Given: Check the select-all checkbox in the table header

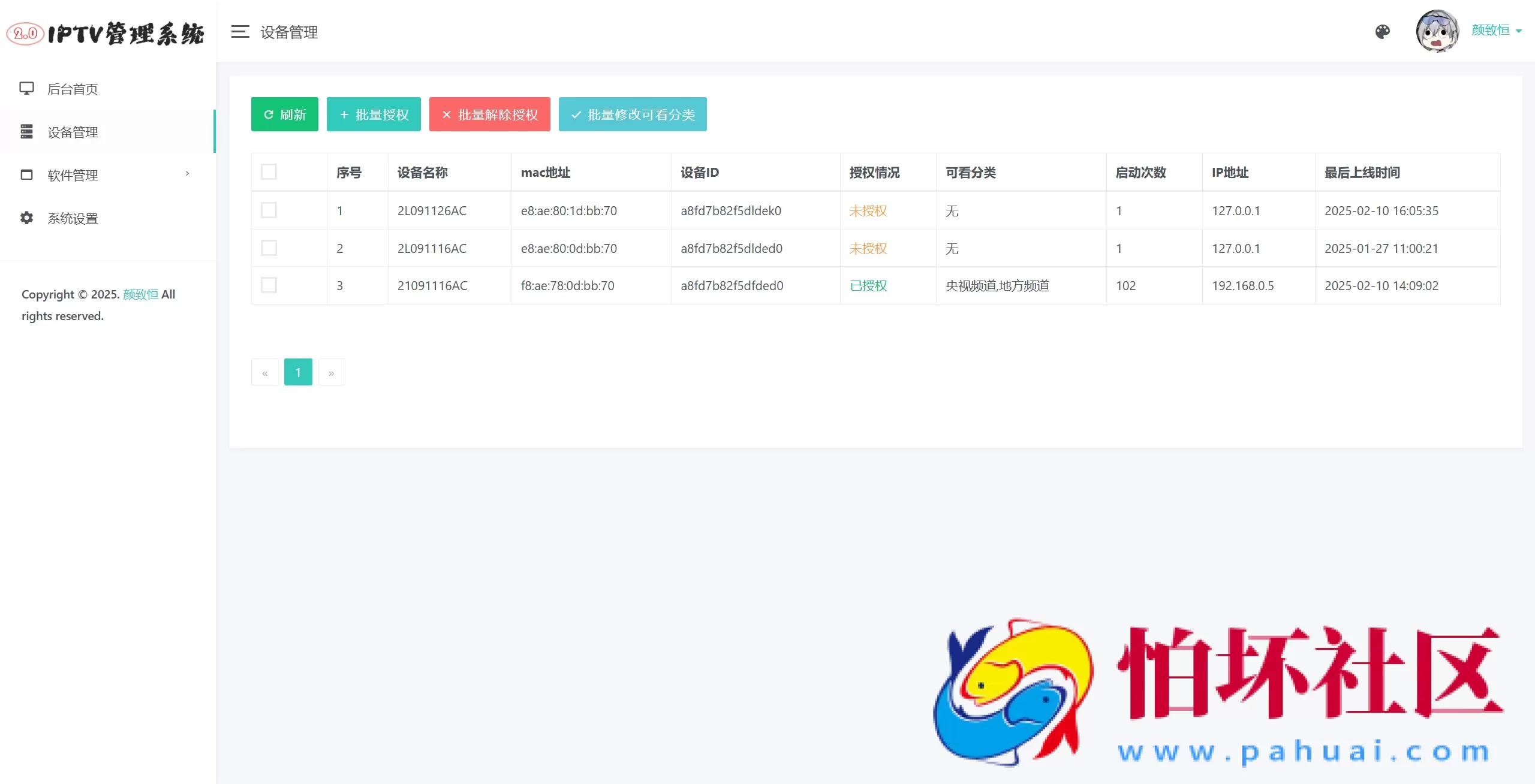Looking at the screenshot, I should tap(269, 171).
